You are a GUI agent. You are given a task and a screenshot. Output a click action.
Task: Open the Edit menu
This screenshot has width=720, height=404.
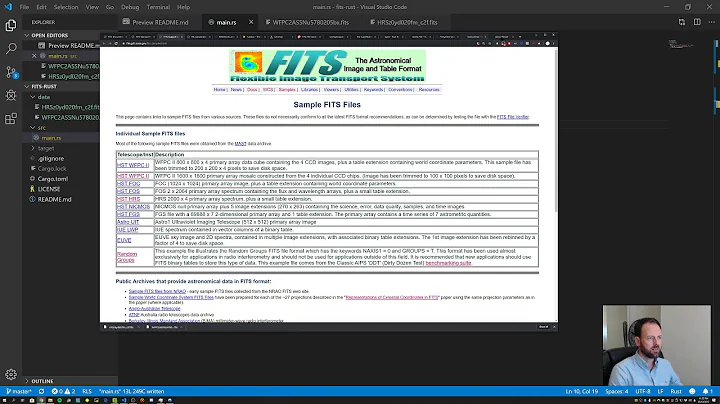click(41, 7)
